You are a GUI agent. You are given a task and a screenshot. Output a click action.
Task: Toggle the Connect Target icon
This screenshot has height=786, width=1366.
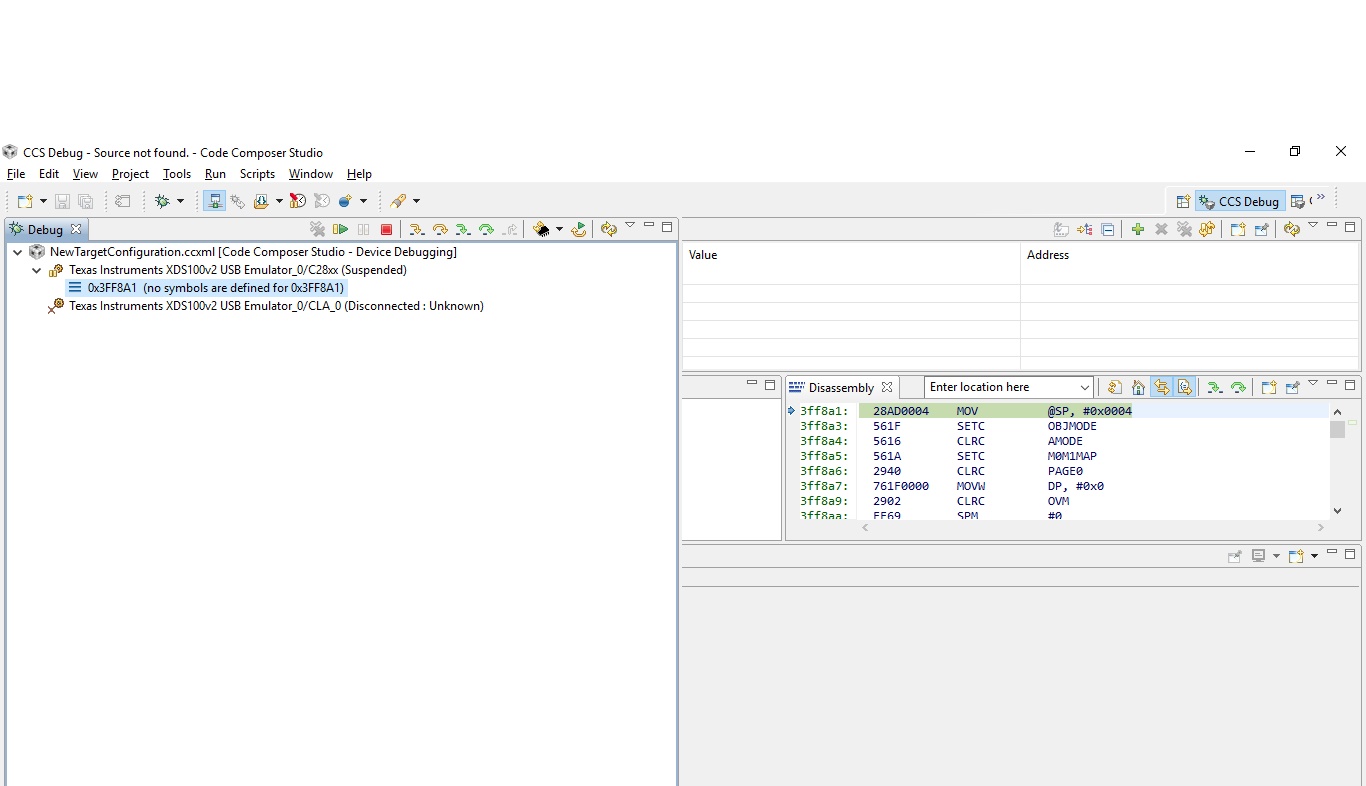pyautogui.click(x=214, y=201)
